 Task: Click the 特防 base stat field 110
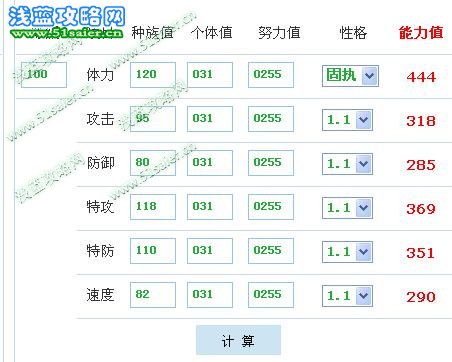153,251
